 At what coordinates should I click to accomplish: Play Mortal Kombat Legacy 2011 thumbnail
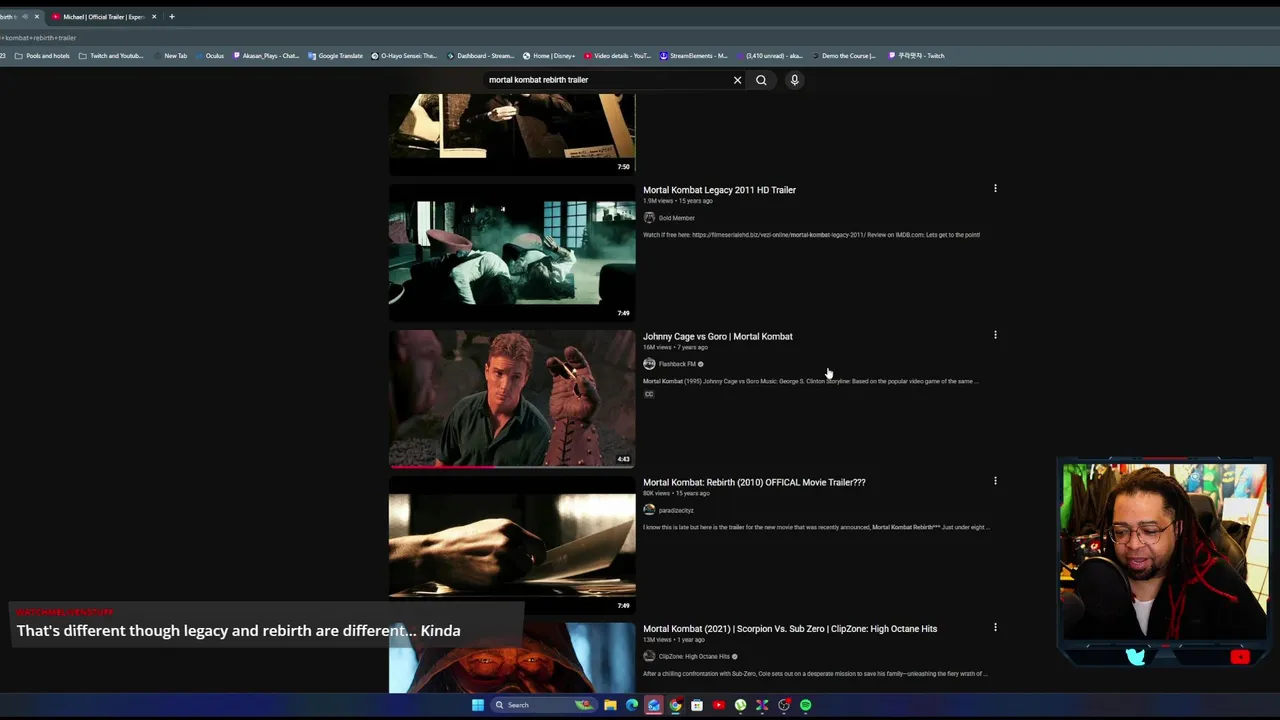pyautogui.click(x=512, y=252)
